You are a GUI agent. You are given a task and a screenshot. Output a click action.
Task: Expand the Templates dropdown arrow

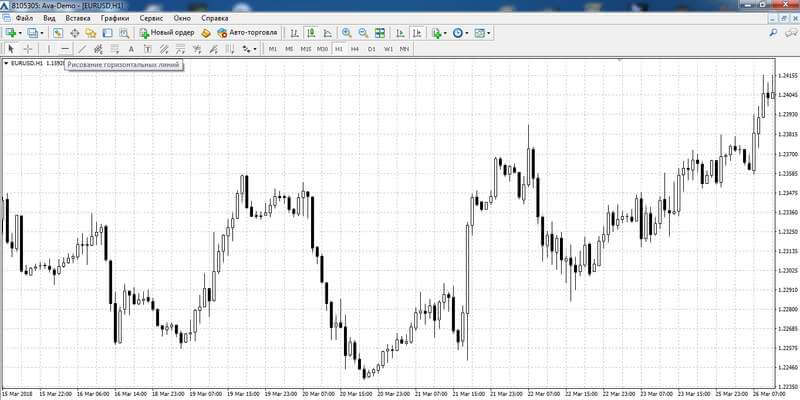488,33
